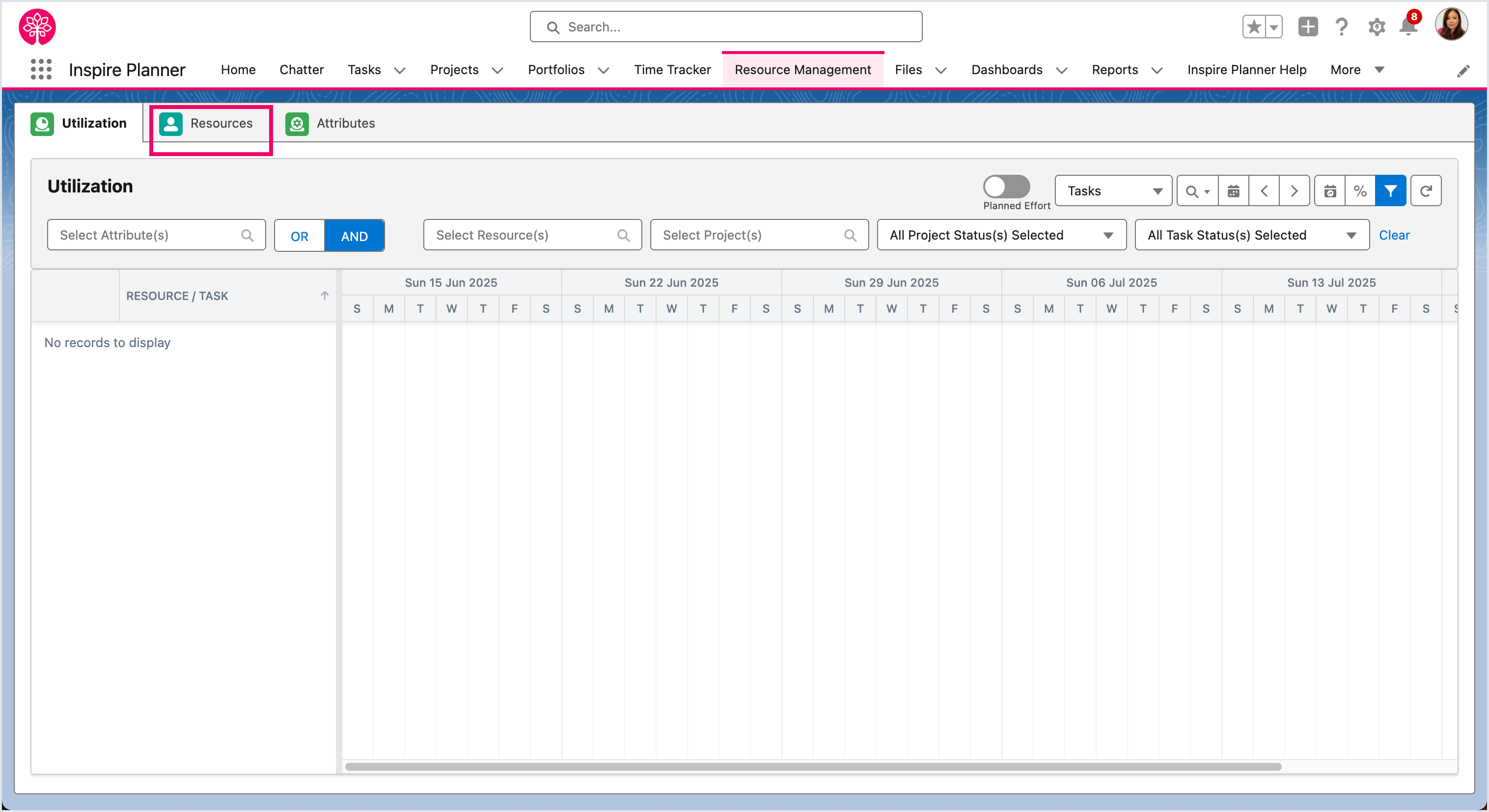The image size is (1489, 812).
Task: Click the Clear filters link
Action: [x=1394, y=235]
